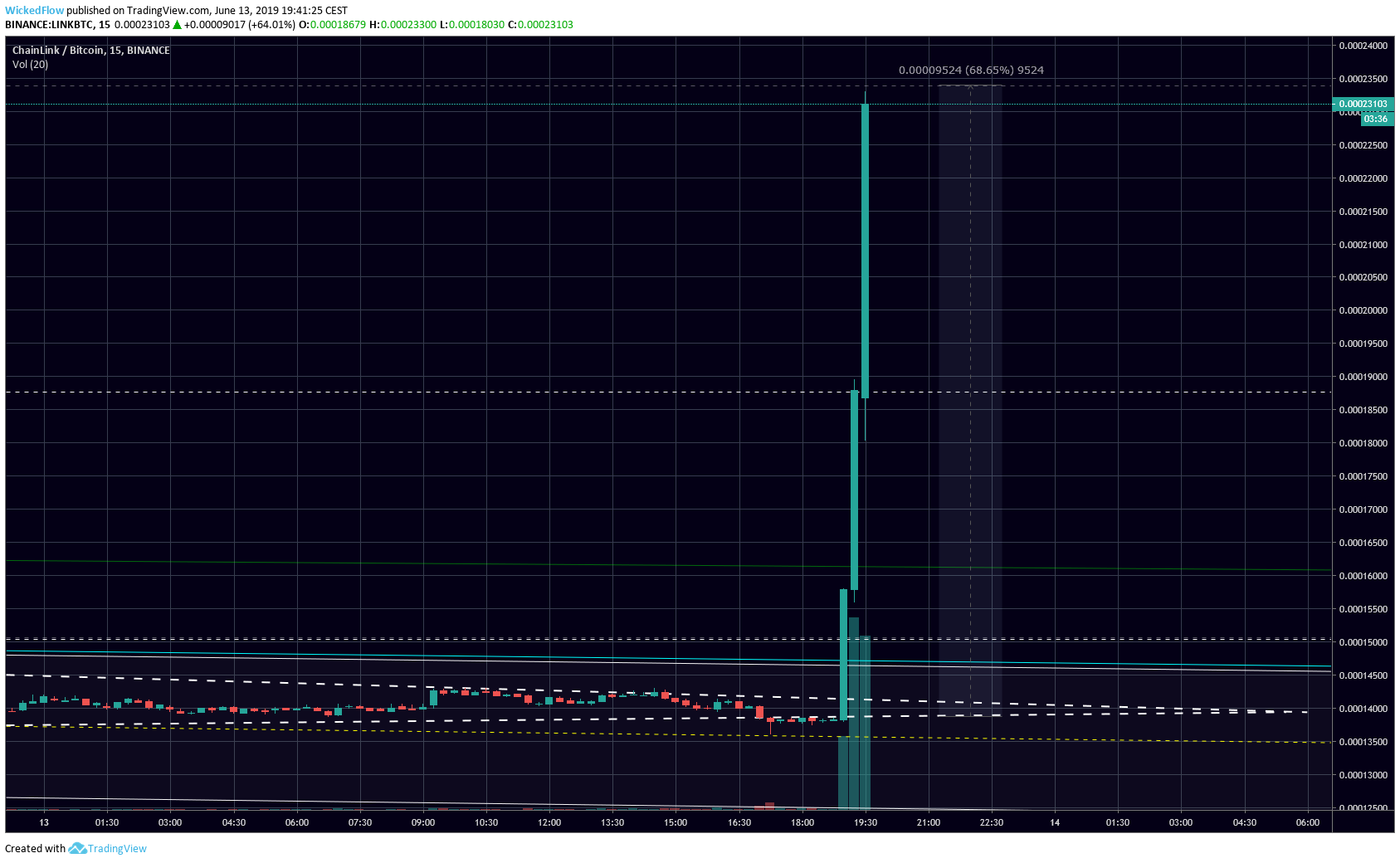Viewport: 1400px width, 863px height.
Task: Click the 03:36 candle countdown label
Action: 1376,119
